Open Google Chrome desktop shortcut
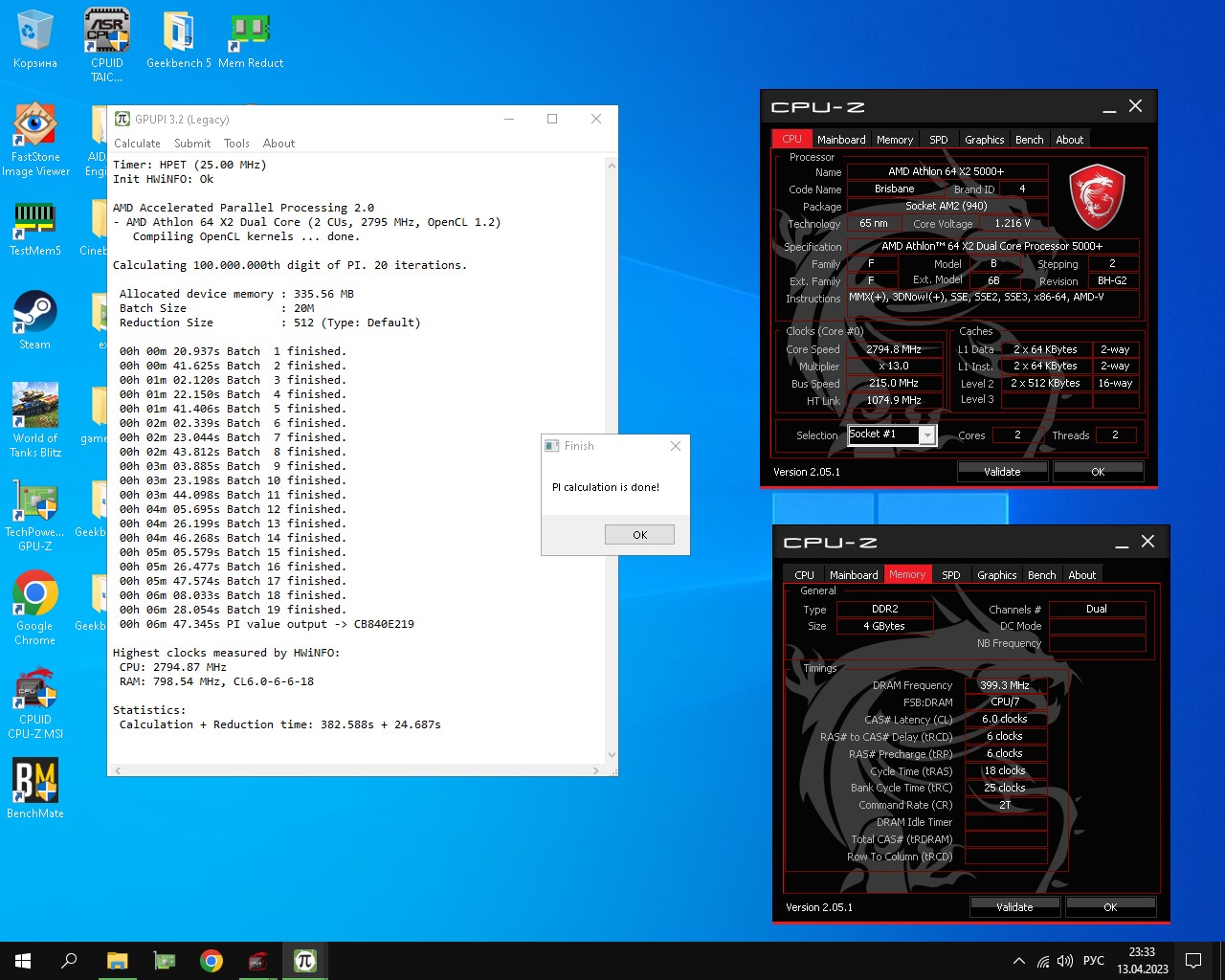This screenshot has width=1225, height=980. (x=35, y=609)
